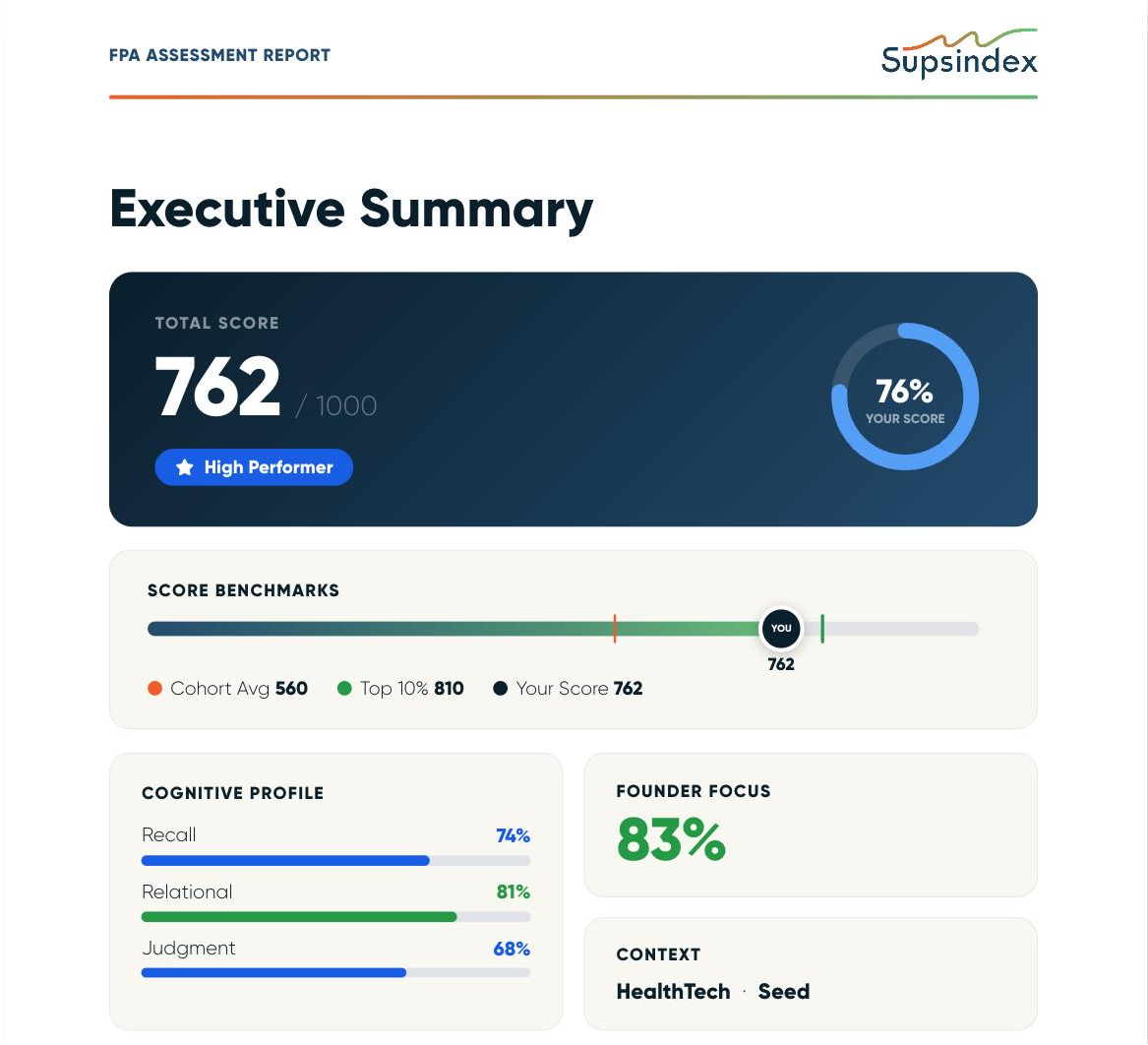Click the FPA Assessment Report header text
Screen dimensions: 1148x1045
point(219,56)
